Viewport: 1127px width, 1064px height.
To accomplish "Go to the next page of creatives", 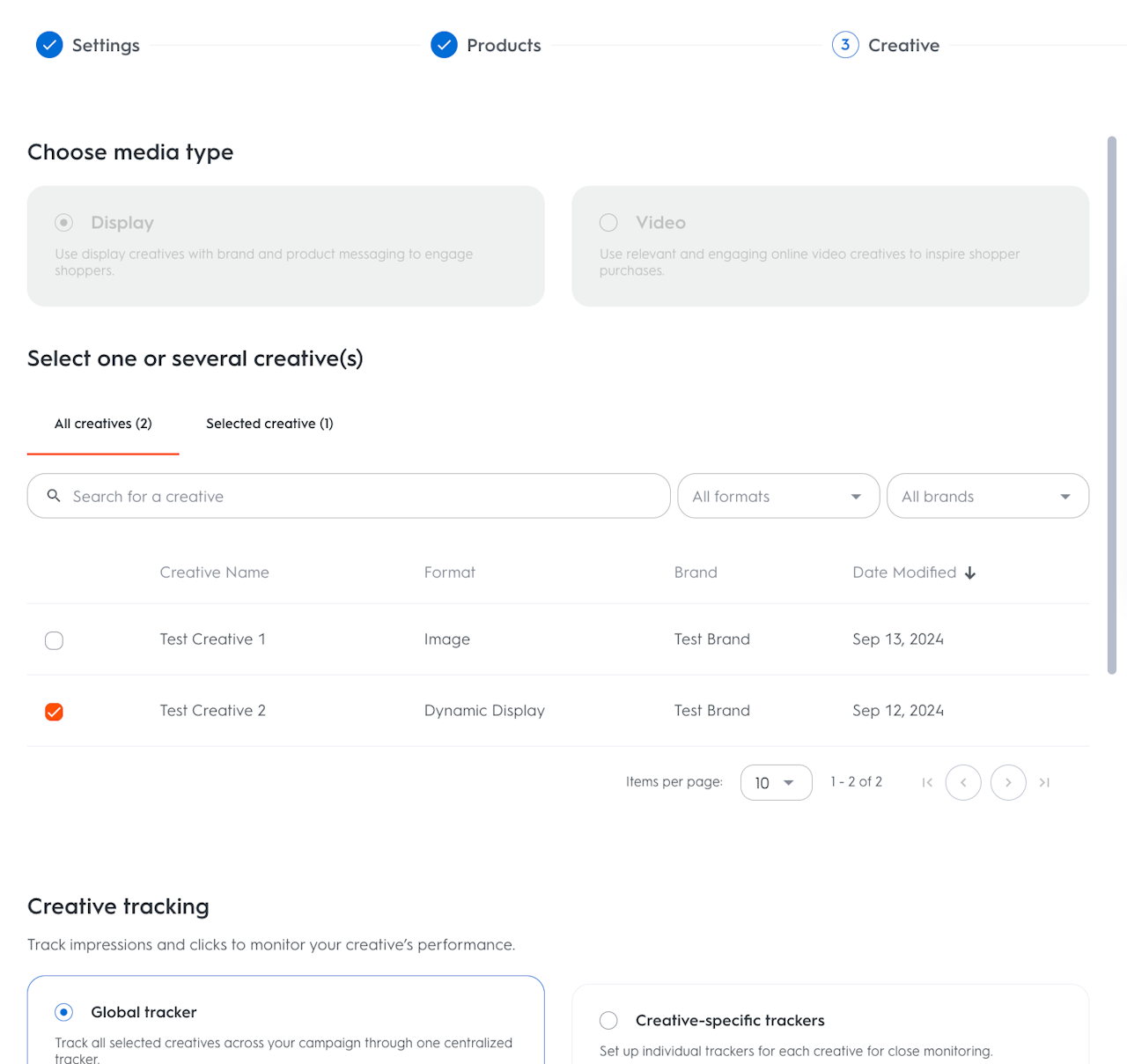I will (x=1008, y=782).
